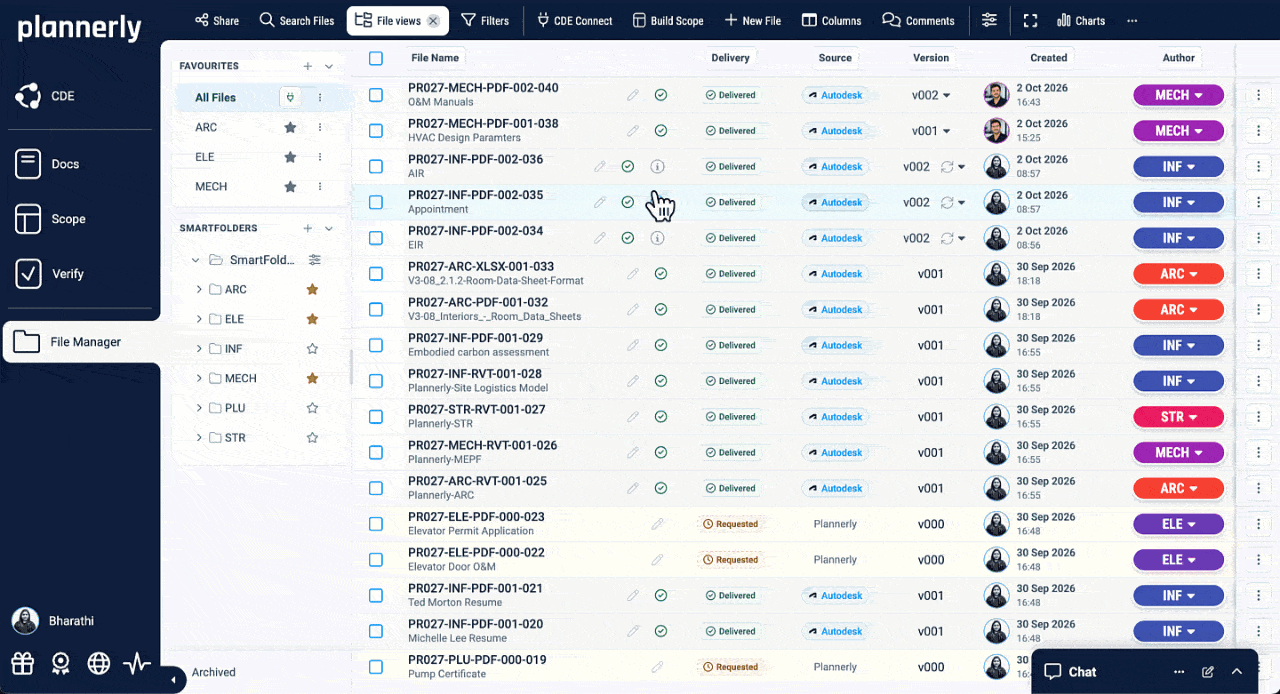
Task: Open the settings sliders toolbar icon
Action: point(989,20)
